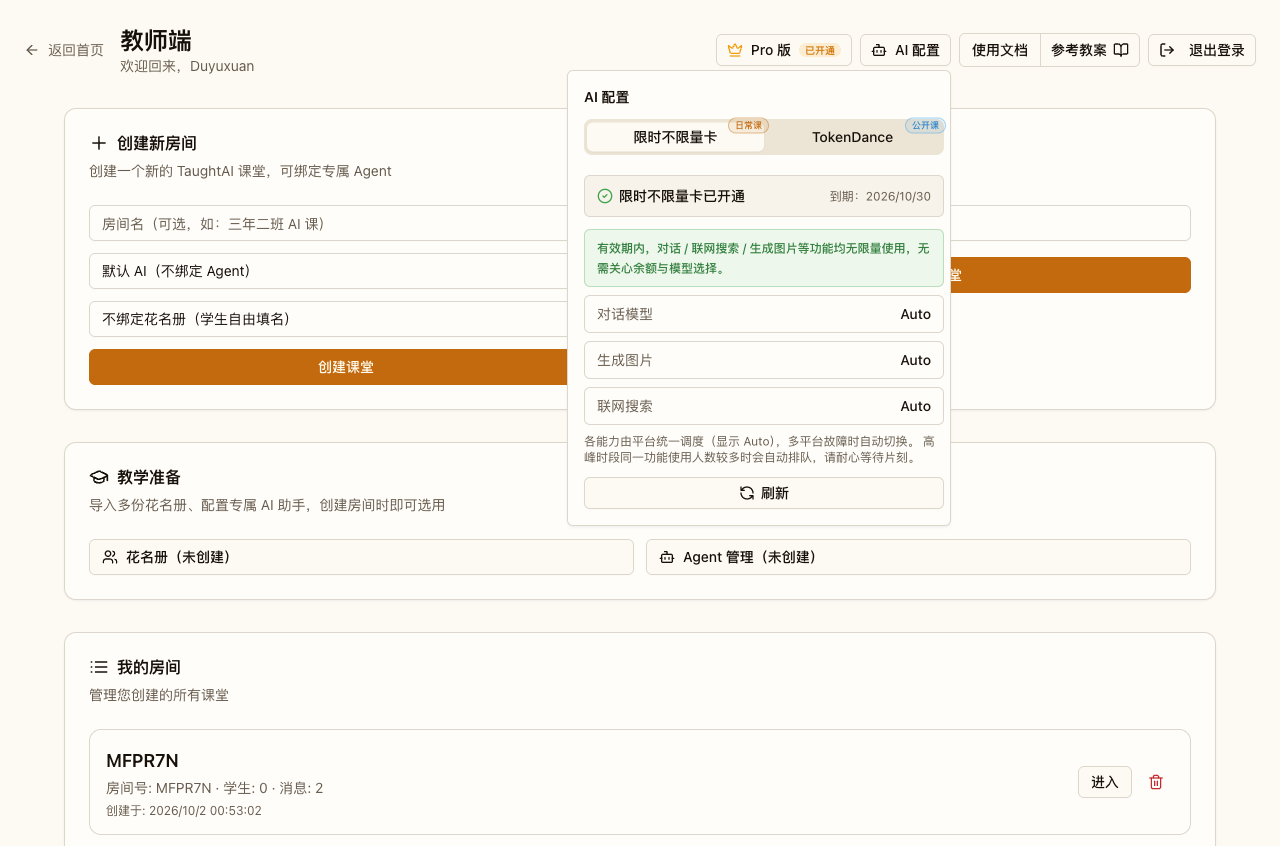Click the back arrow icon beside 返回首页
This screenshot has width=1280, height=846.
pyautogui.click(x=32, y=50)
